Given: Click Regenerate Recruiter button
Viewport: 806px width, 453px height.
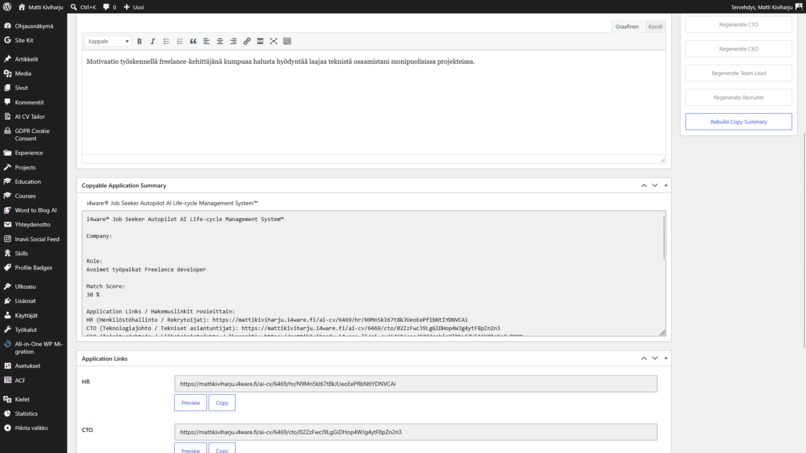Looking at the screenshot, I should pyautogui.click(x=738, y=97).
